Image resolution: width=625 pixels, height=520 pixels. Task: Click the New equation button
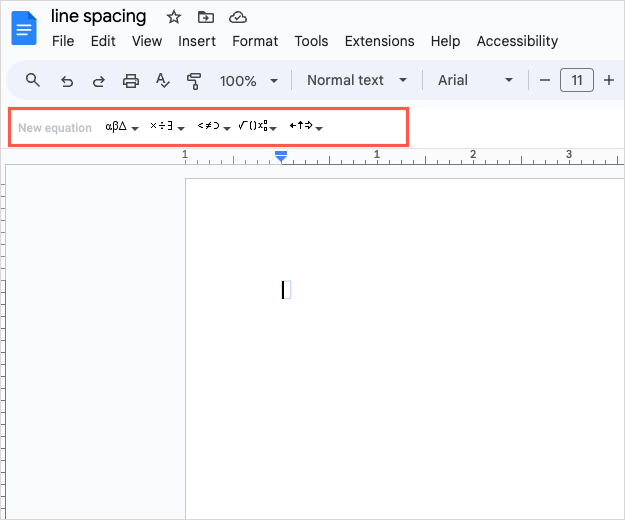(55, 128)
